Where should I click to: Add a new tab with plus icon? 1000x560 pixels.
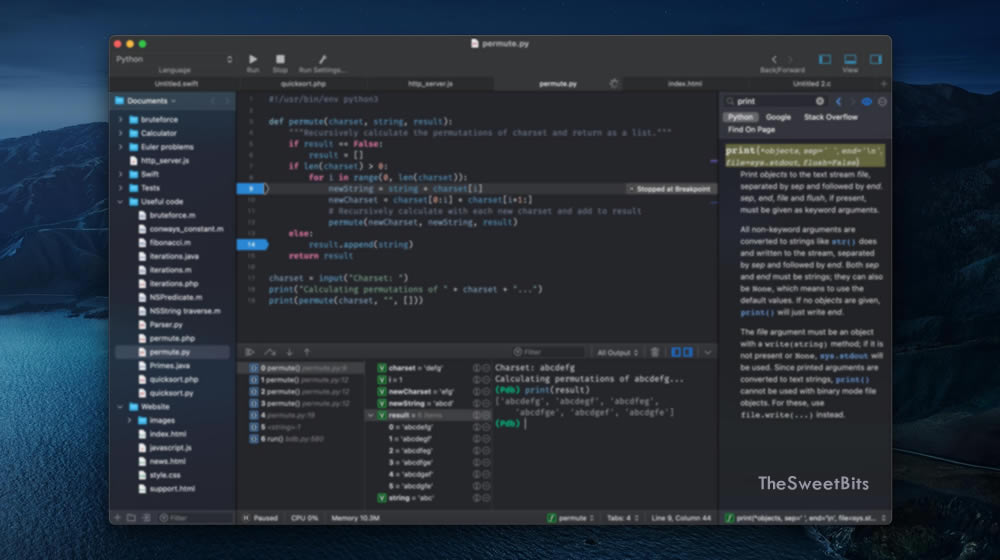(x=883, y=84)
